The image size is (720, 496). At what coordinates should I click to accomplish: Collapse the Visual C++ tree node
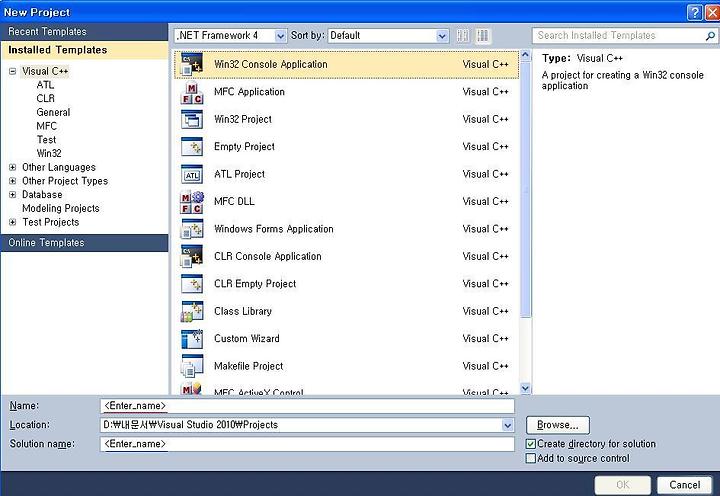coord(13,71)
